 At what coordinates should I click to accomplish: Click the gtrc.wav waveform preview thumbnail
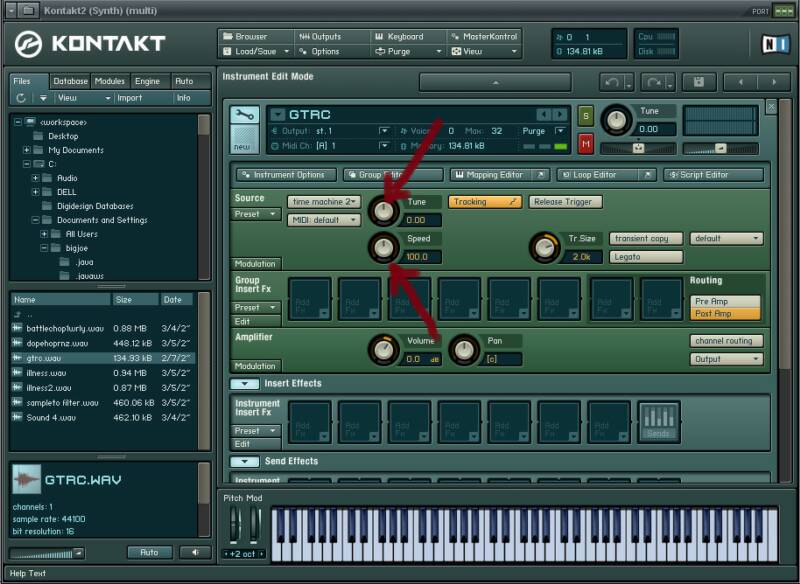click(x=26, y=479)
